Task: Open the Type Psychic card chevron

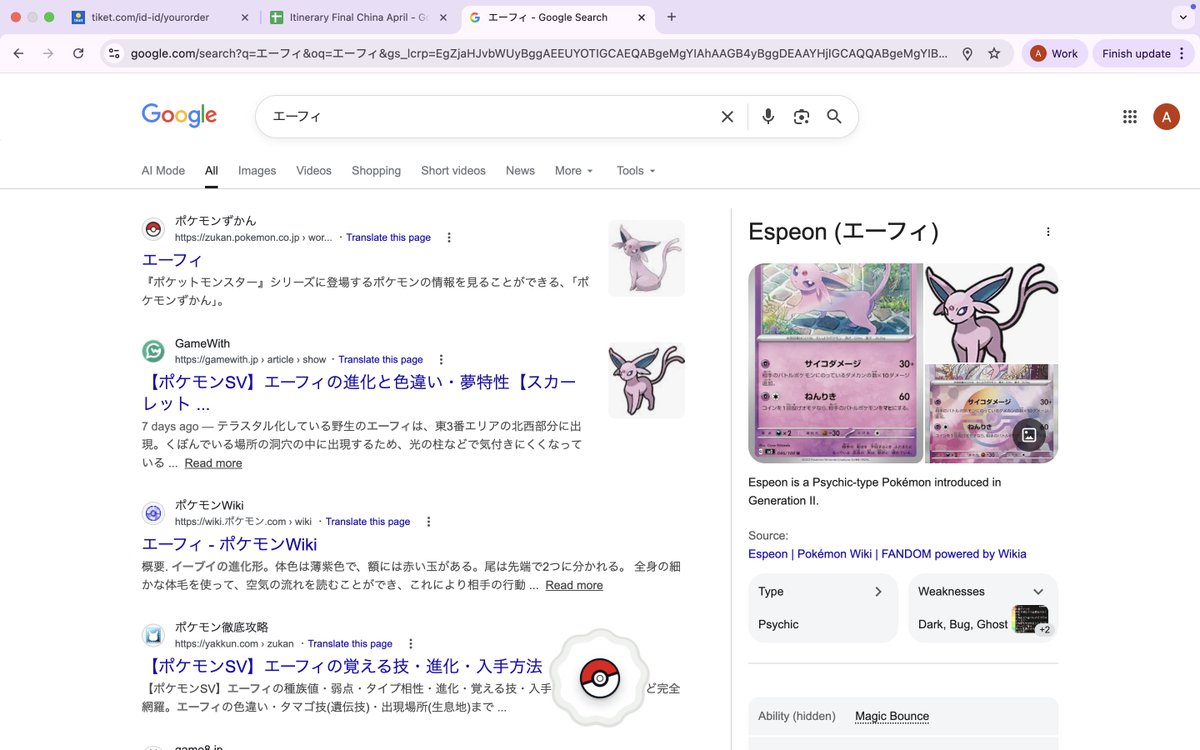Action: (x=878, y=592)
